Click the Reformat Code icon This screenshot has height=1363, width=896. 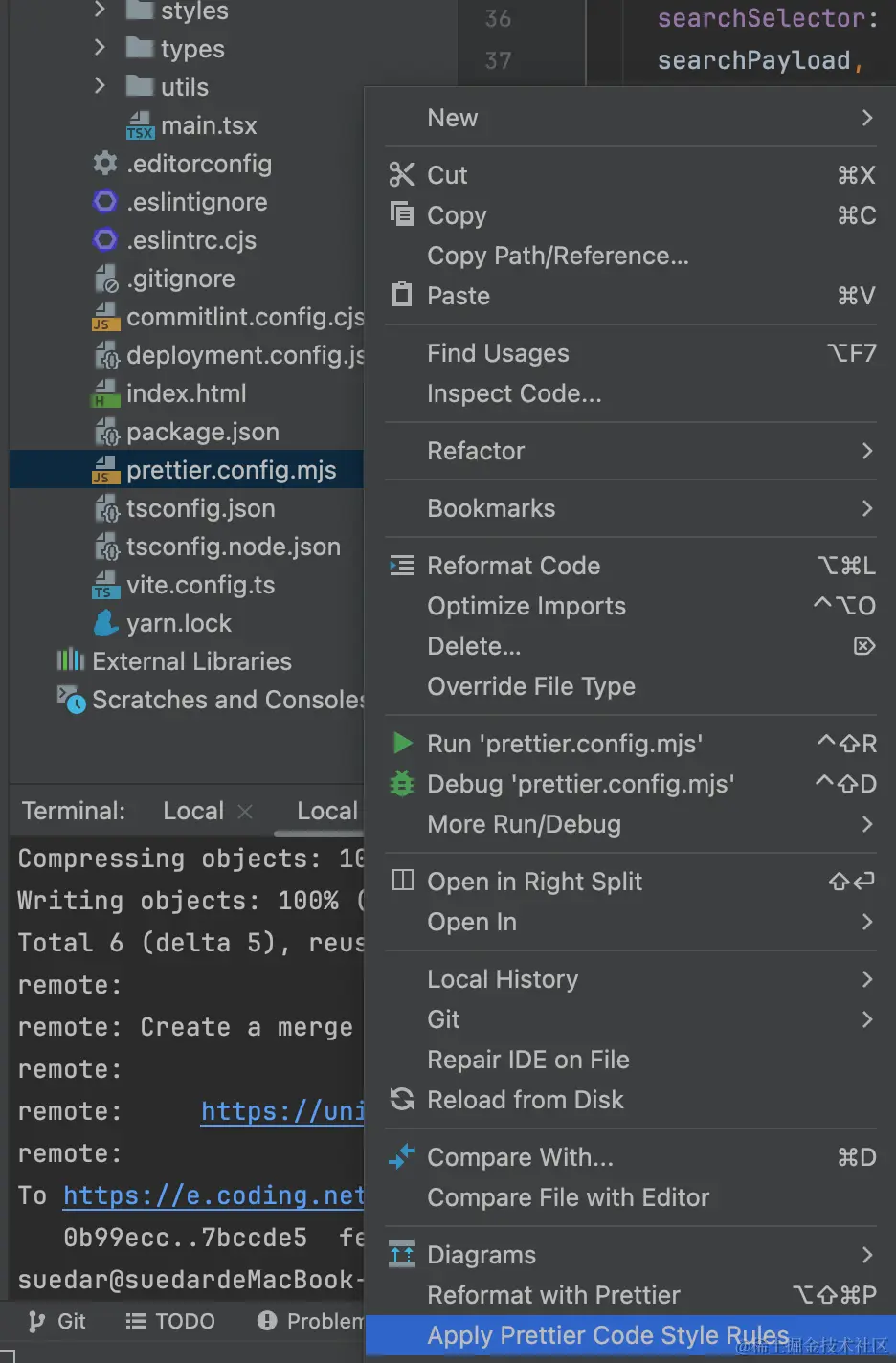[401, 565]
